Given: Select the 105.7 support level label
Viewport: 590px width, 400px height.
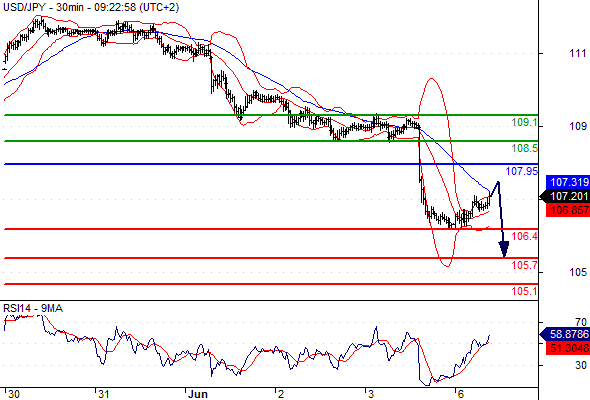Looking at the screenshot, I should pyautogui.click(x=525, y=265).
